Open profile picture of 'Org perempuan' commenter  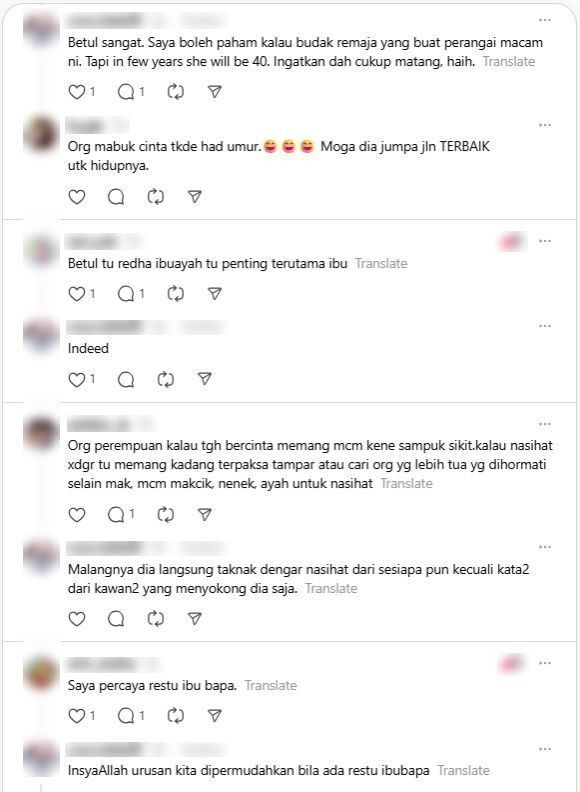41,432
